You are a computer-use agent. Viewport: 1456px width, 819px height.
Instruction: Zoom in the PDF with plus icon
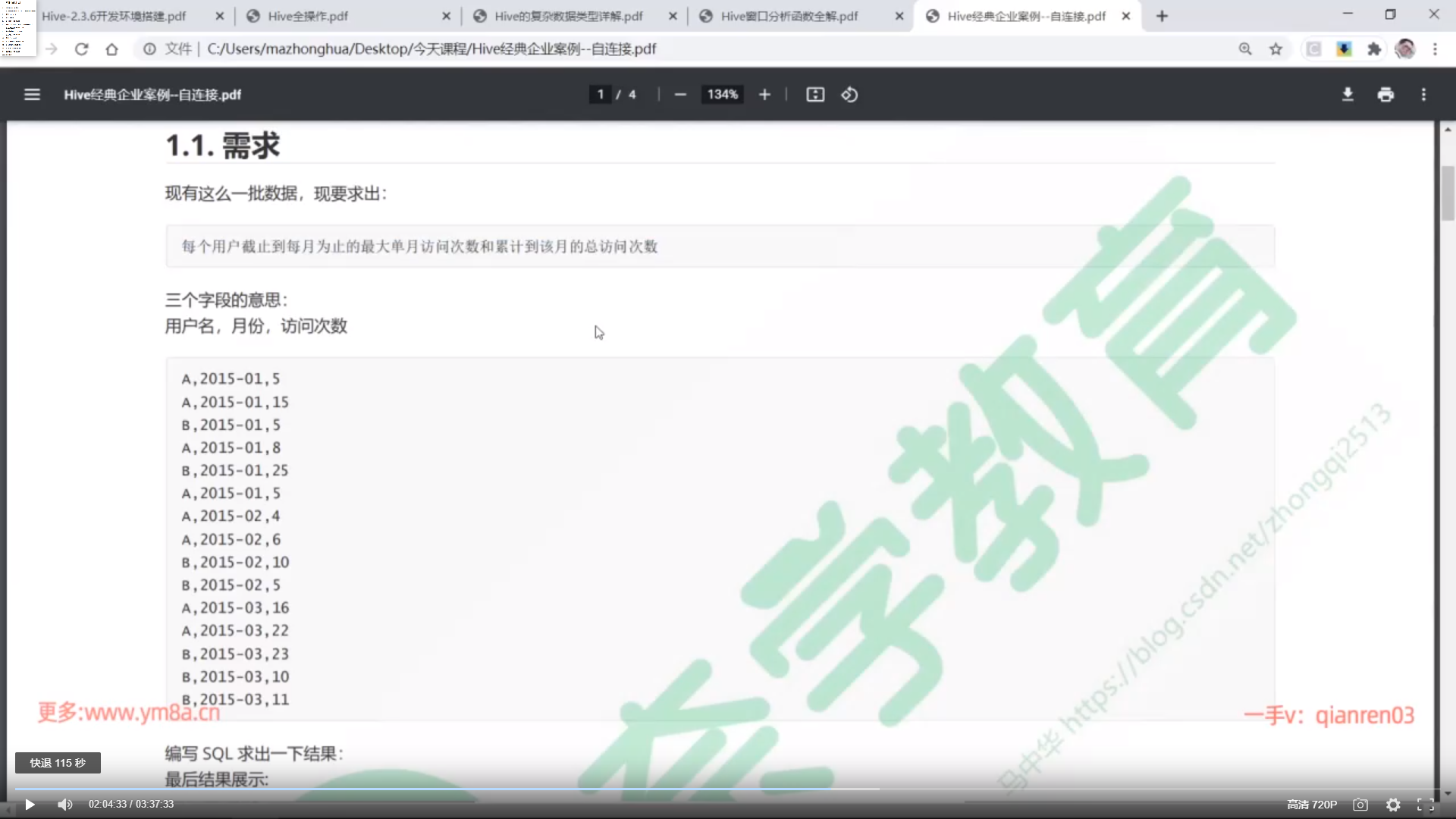tap(764, 95)
